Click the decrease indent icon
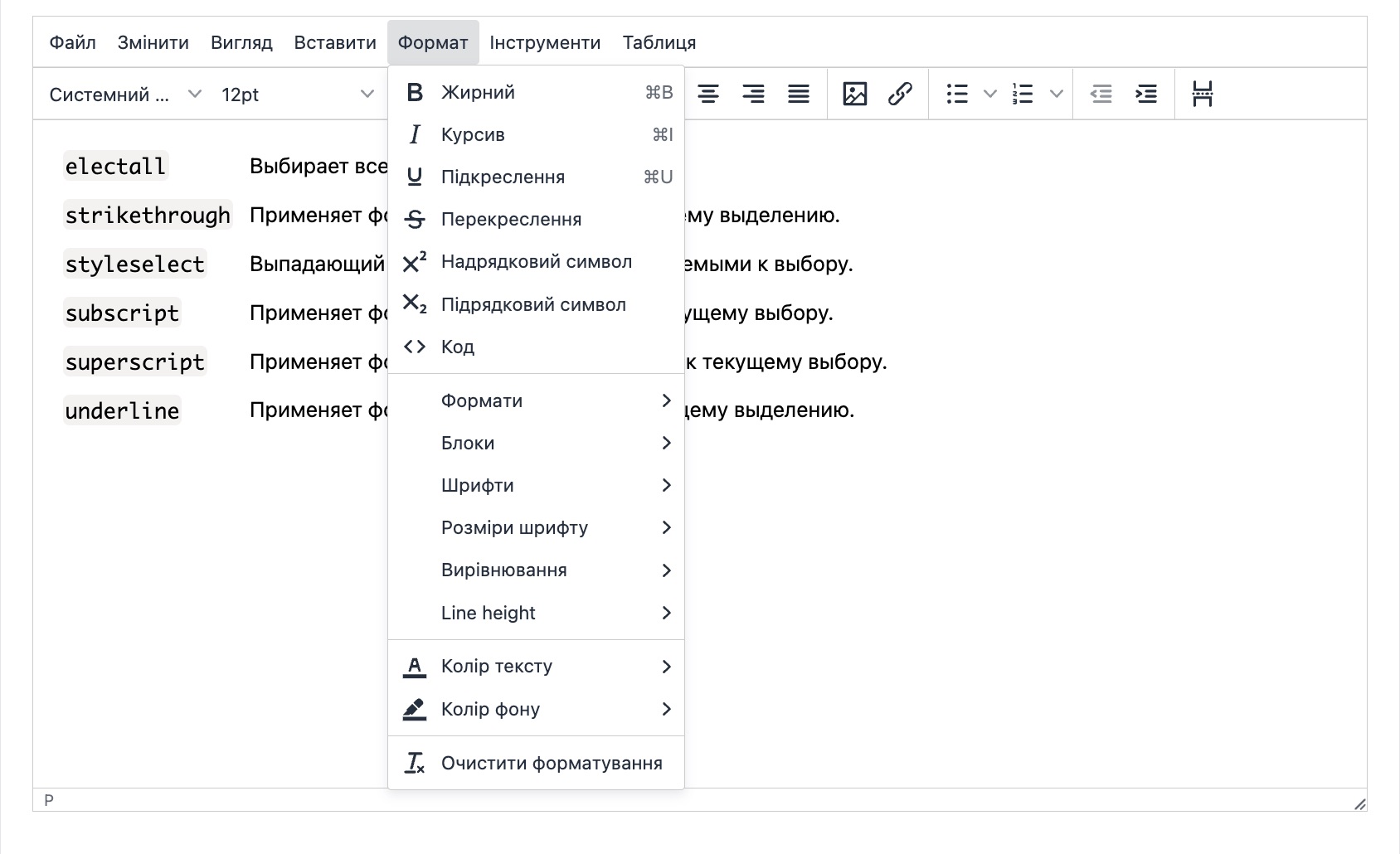This screenshot has width=1400, height=854. 1101,95
